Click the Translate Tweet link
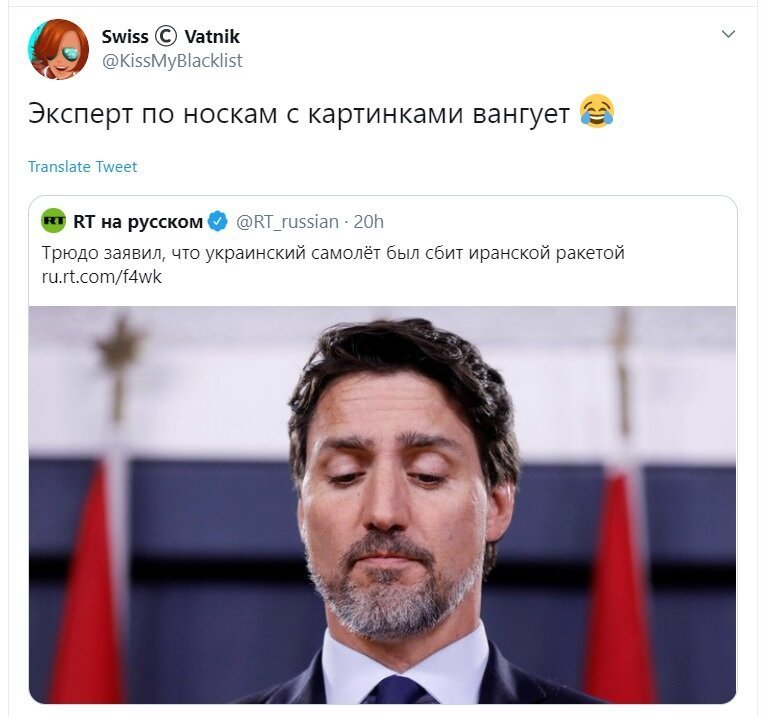767x716 pixels. [x=82, y=167]
